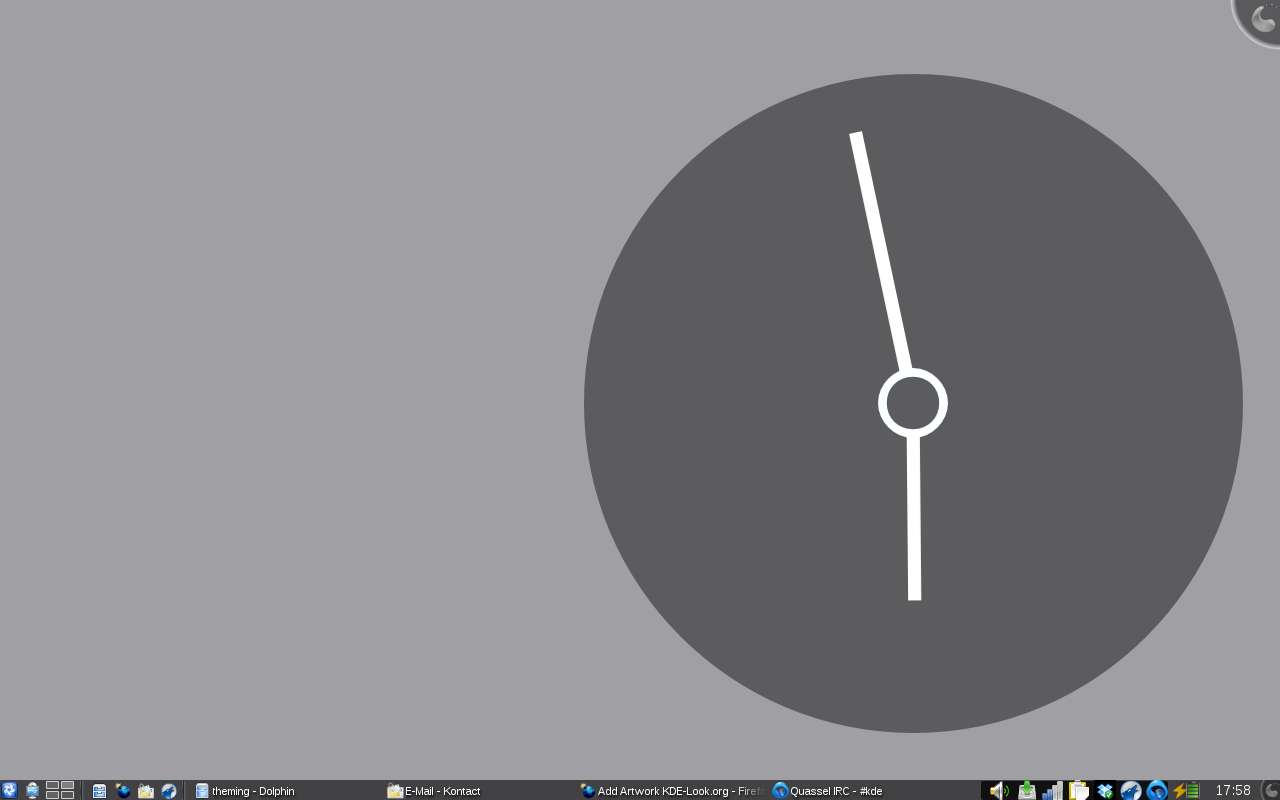
Task: Switch to theming - Dolphin window
Action: (287, 791)
